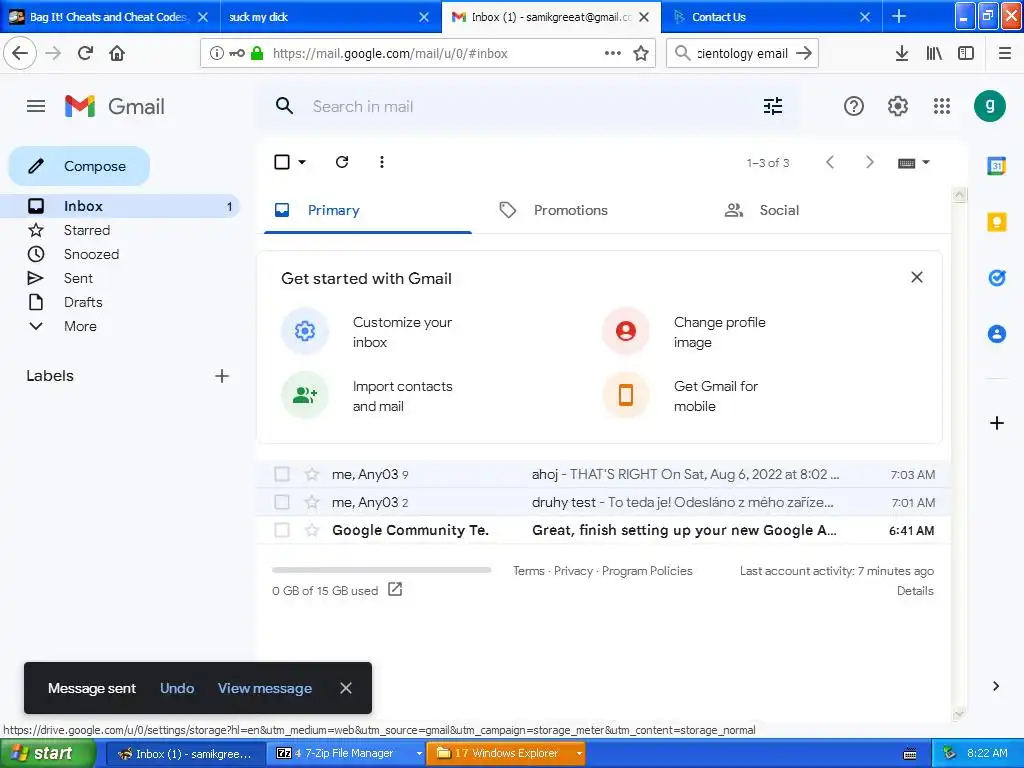Open Gmail support help icon

pyautogui.click(x=854, y=106)
